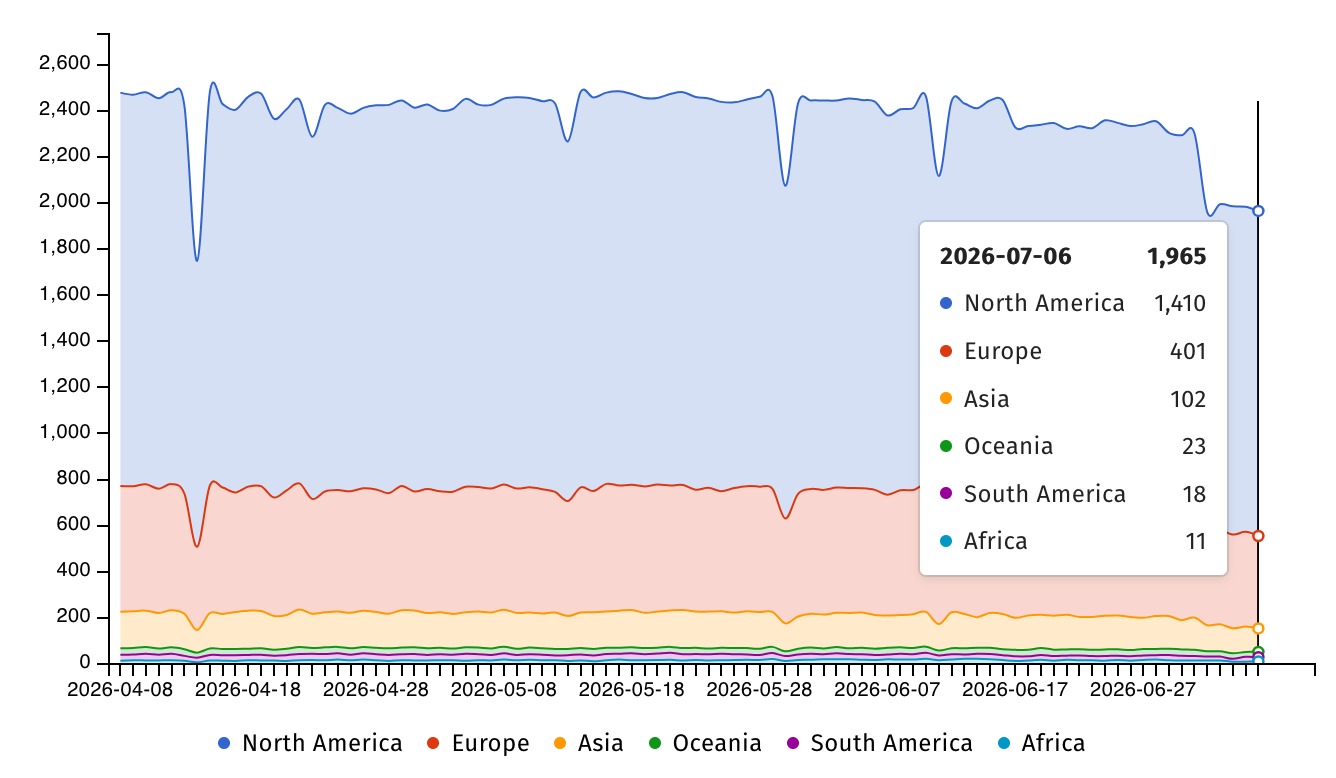
Task: Toggle Europe series in legend
Action: click(478, 743)
